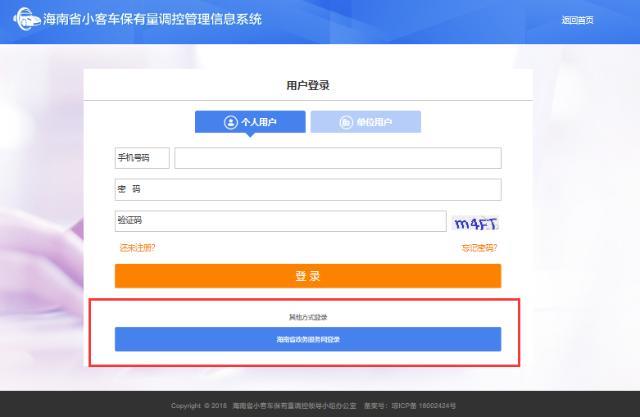This screenshot has height=417, width=640.
Task: Click the person icon in 个人用户 tab
Action: coord(231,122)
